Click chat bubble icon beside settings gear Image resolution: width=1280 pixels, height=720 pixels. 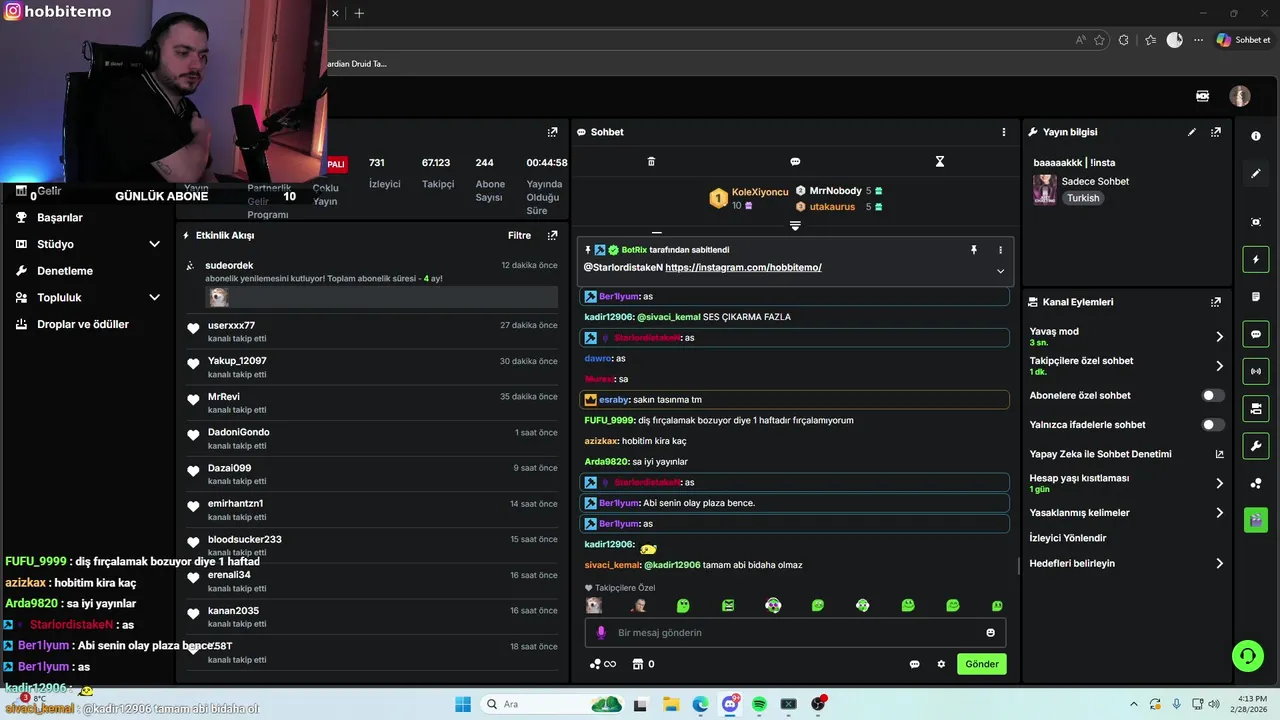point(914,664)
